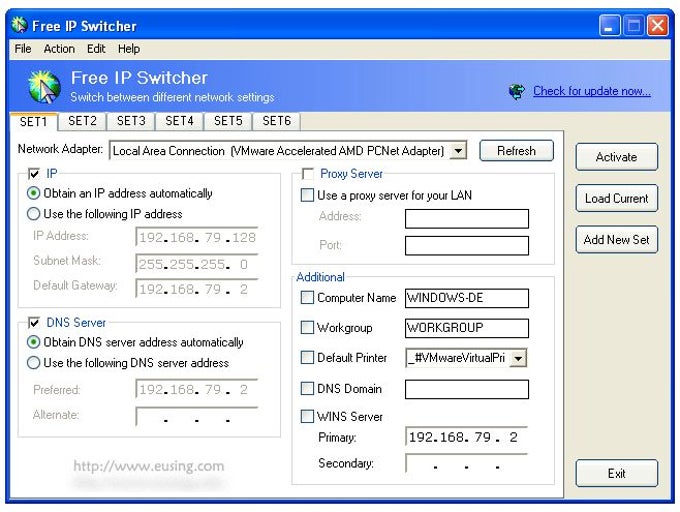This screenshot has width=680, height=512.
Task: Maximize the Free IP Switcher window
Action: 634,26
